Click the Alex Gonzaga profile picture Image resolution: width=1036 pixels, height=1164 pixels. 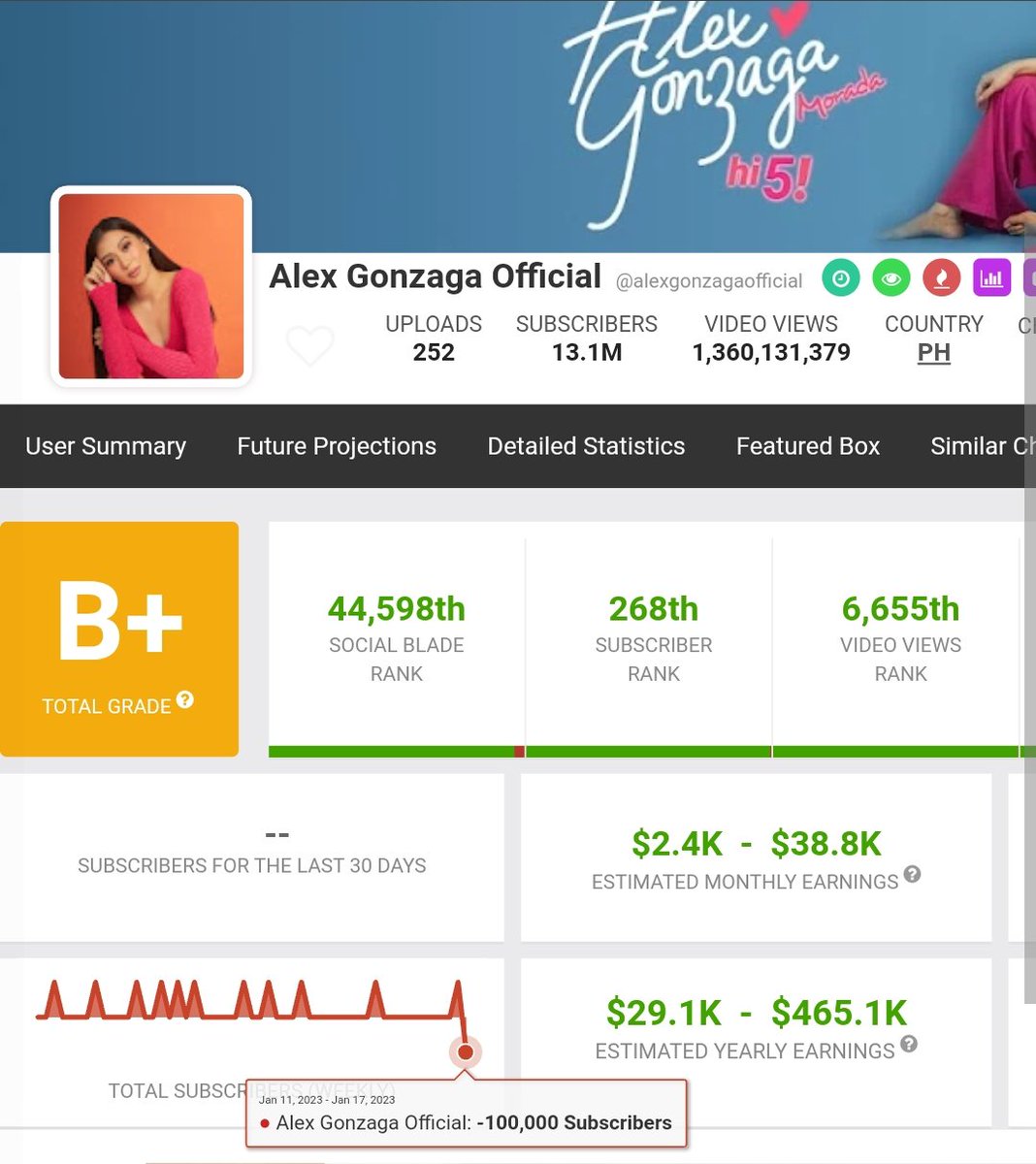(151, 286)
